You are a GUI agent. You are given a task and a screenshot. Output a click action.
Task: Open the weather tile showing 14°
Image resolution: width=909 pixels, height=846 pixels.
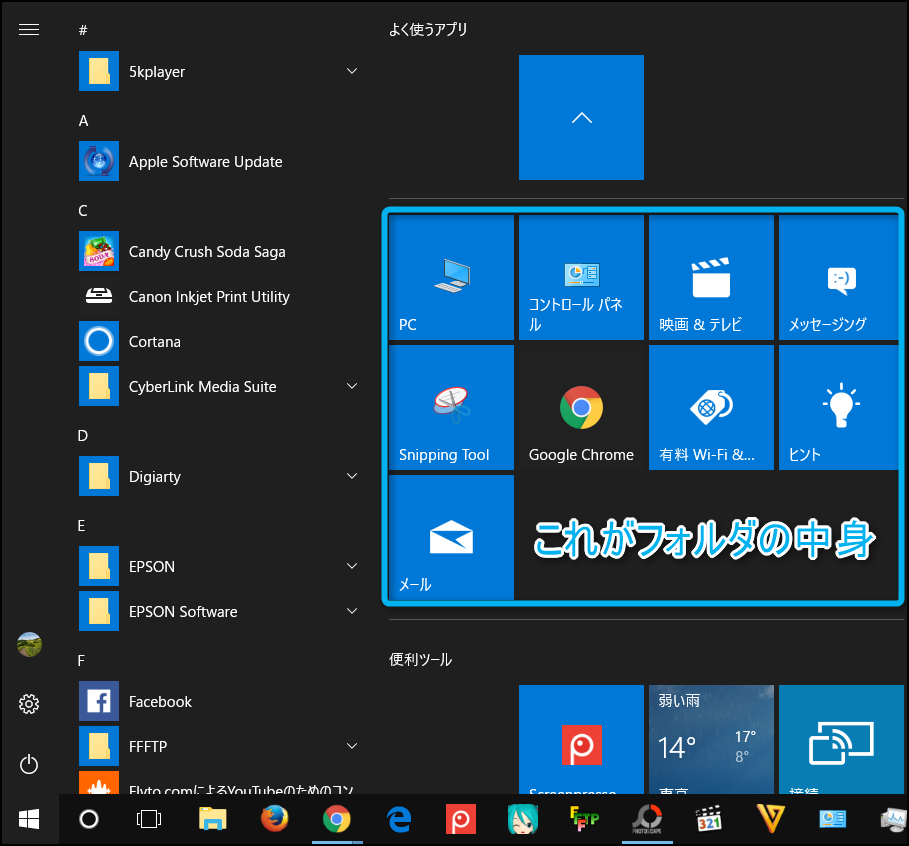(x=711, y=740)
